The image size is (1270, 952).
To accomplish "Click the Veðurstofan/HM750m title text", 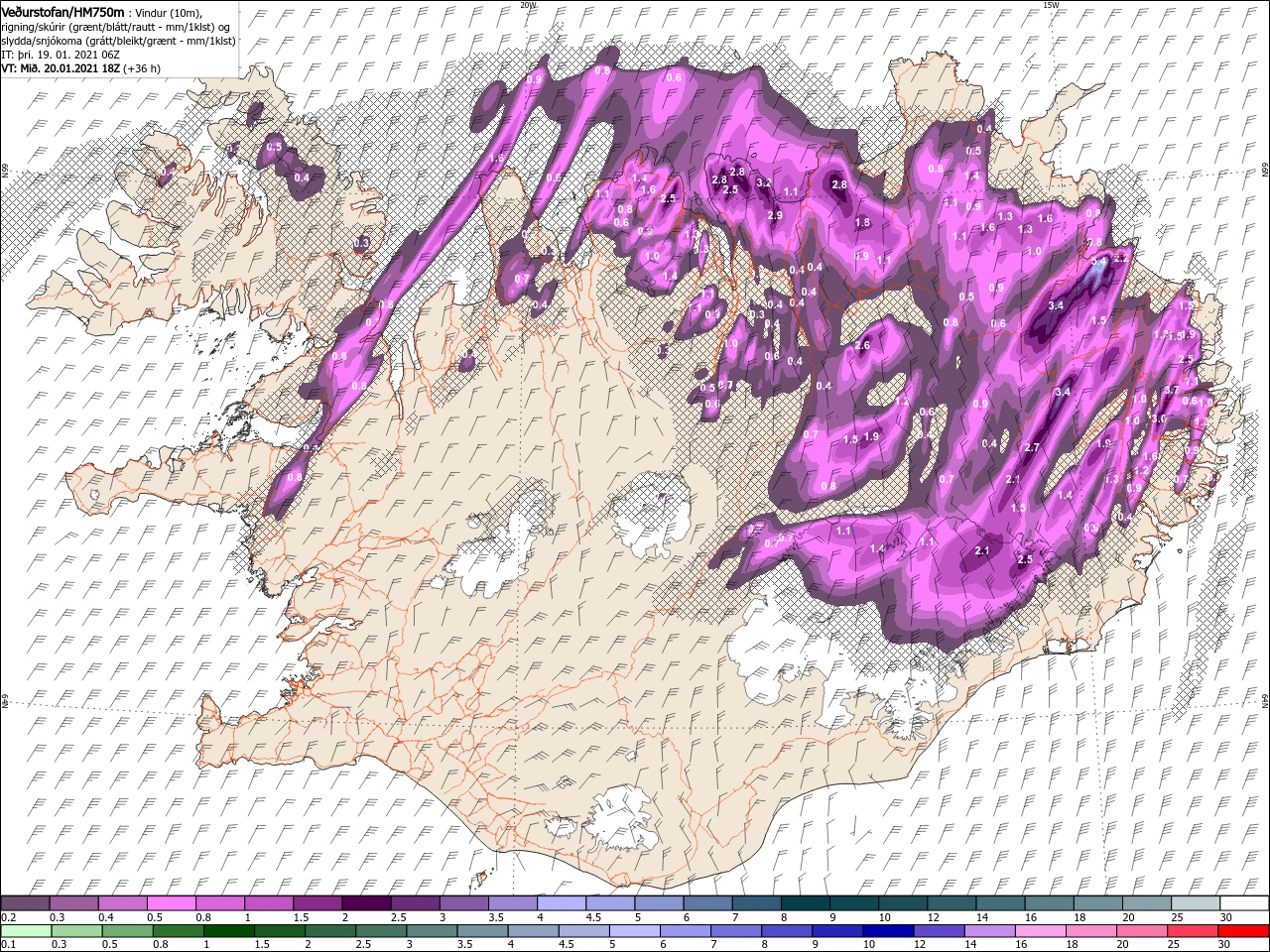I will pyautogui.click(x=63, y=11).
